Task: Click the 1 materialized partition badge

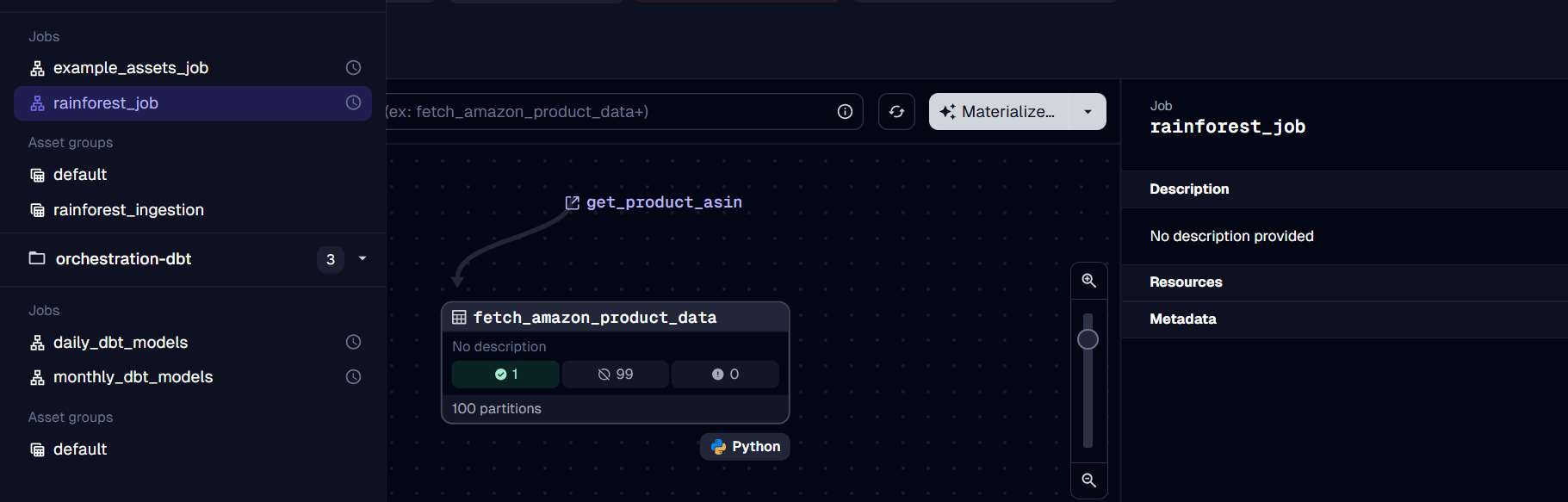Action: 505,375
